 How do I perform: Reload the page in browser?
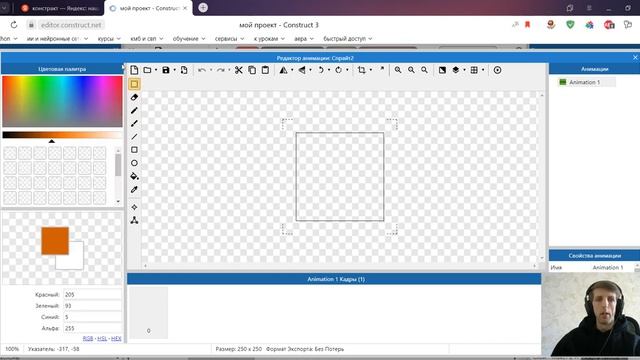[x=14, y=25]
